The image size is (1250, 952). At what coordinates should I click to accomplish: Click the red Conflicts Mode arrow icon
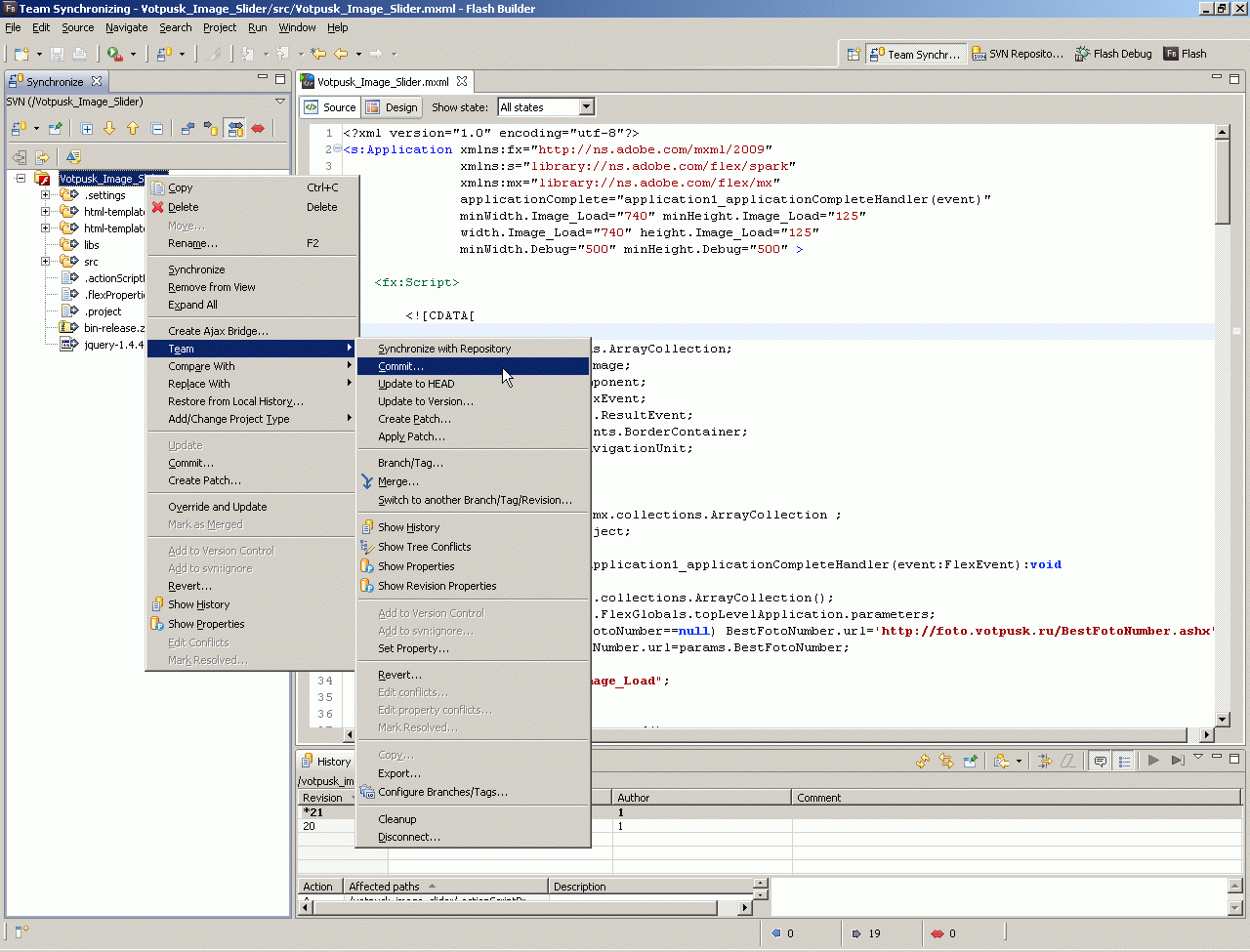click(x=258, y=128)
